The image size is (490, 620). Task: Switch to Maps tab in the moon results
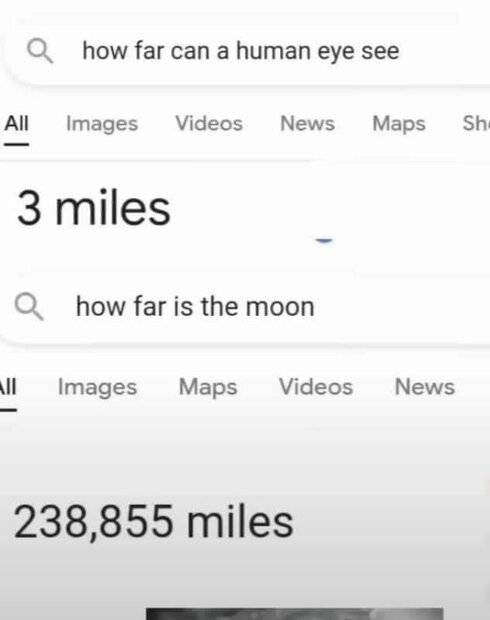coord(208,387)
